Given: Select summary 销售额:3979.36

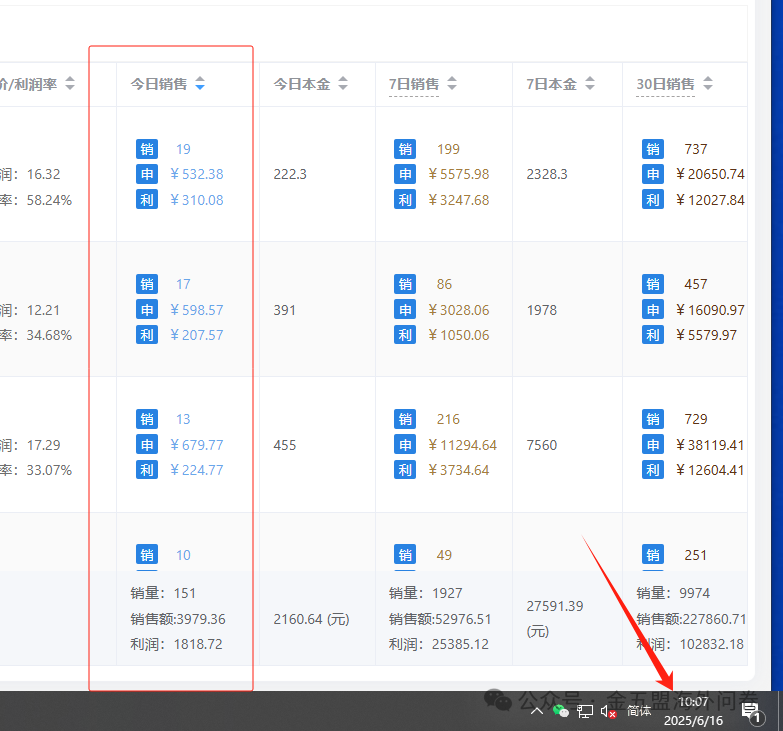Looking at the screenshot, I should tap(178, 619).
